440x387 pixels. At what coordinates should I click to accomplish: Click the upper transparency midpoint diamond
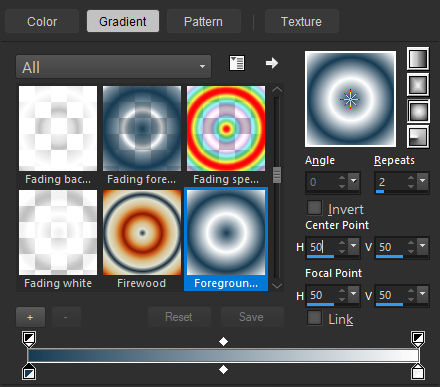(x=223, y=342)
